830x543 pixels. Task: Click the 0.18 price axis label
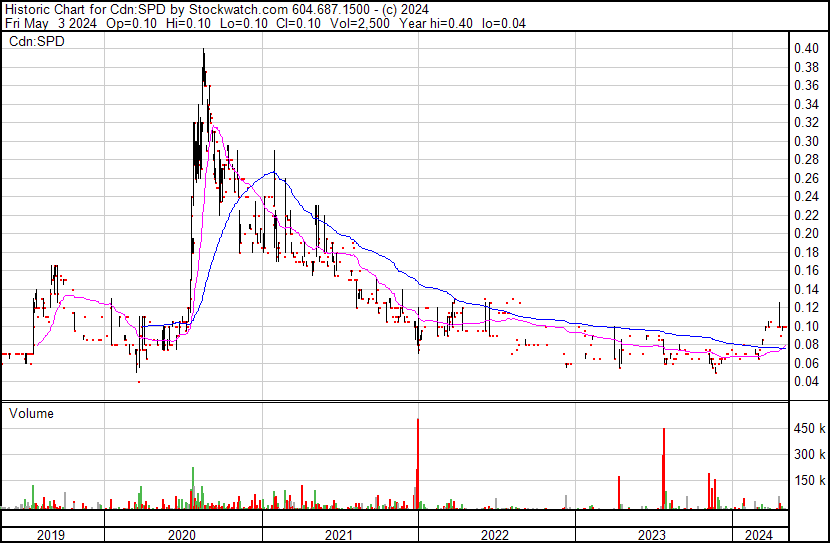click(x=806, y=252)
